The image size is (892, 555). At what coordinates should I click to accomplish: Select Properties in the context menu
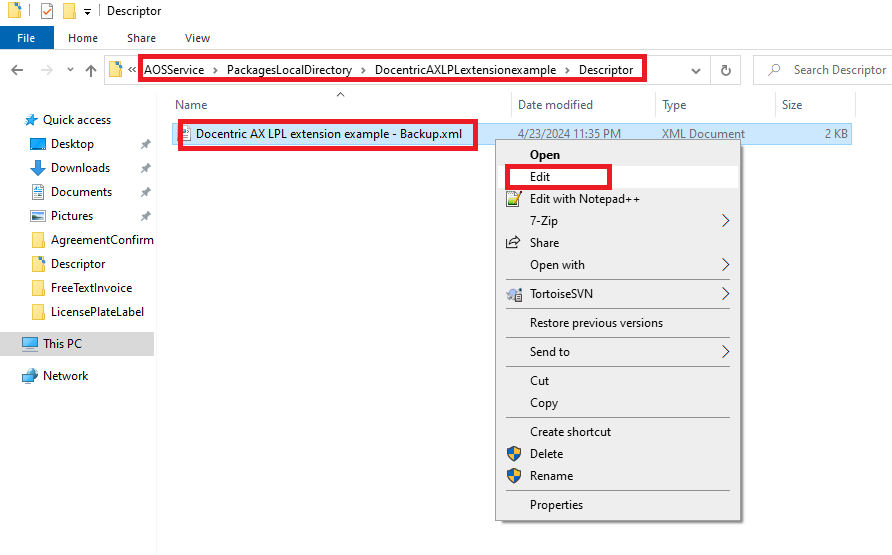click(556, 505)
